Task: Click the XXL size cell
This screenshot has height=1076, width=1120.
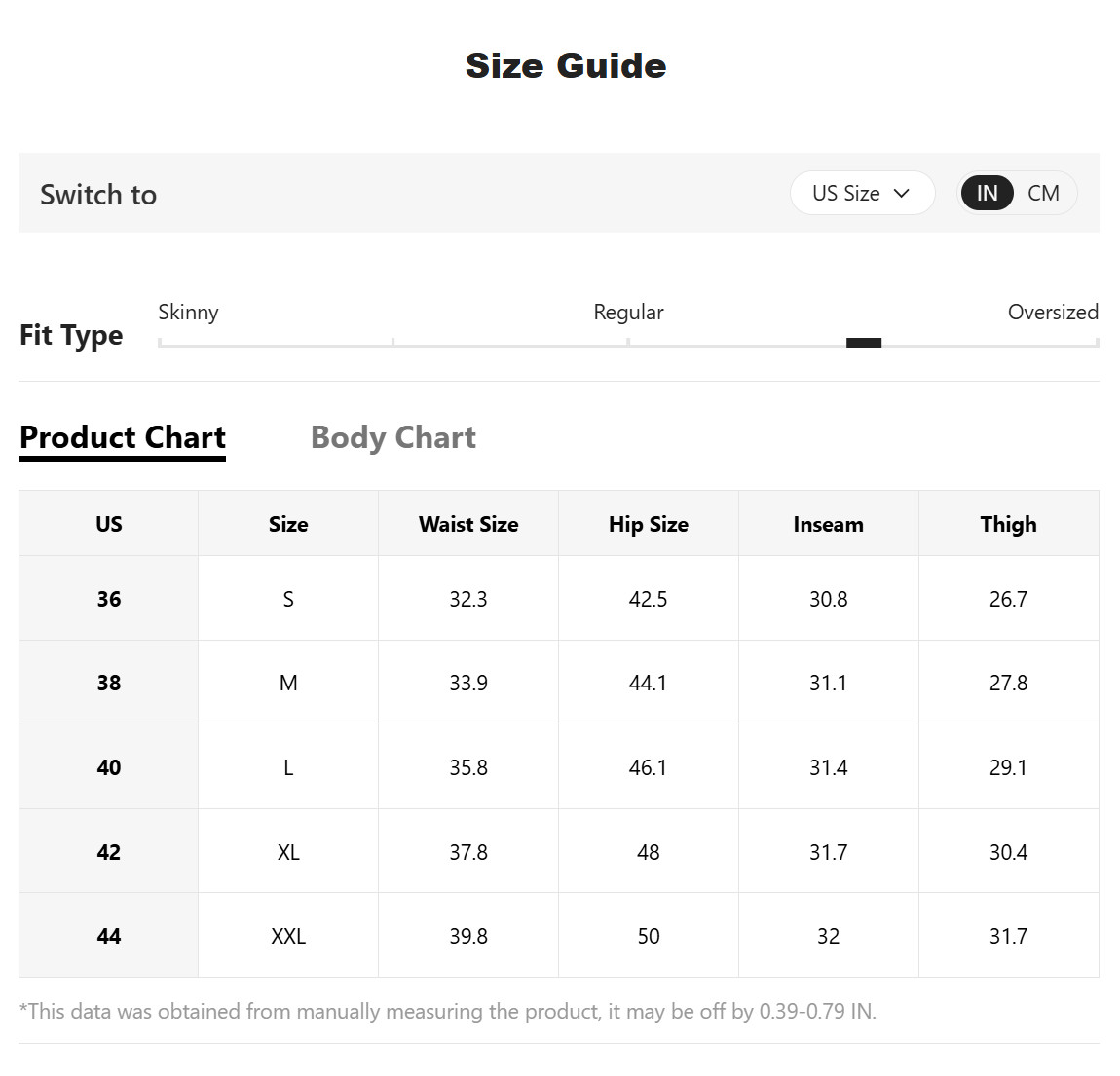Action: tap(288, 936)
